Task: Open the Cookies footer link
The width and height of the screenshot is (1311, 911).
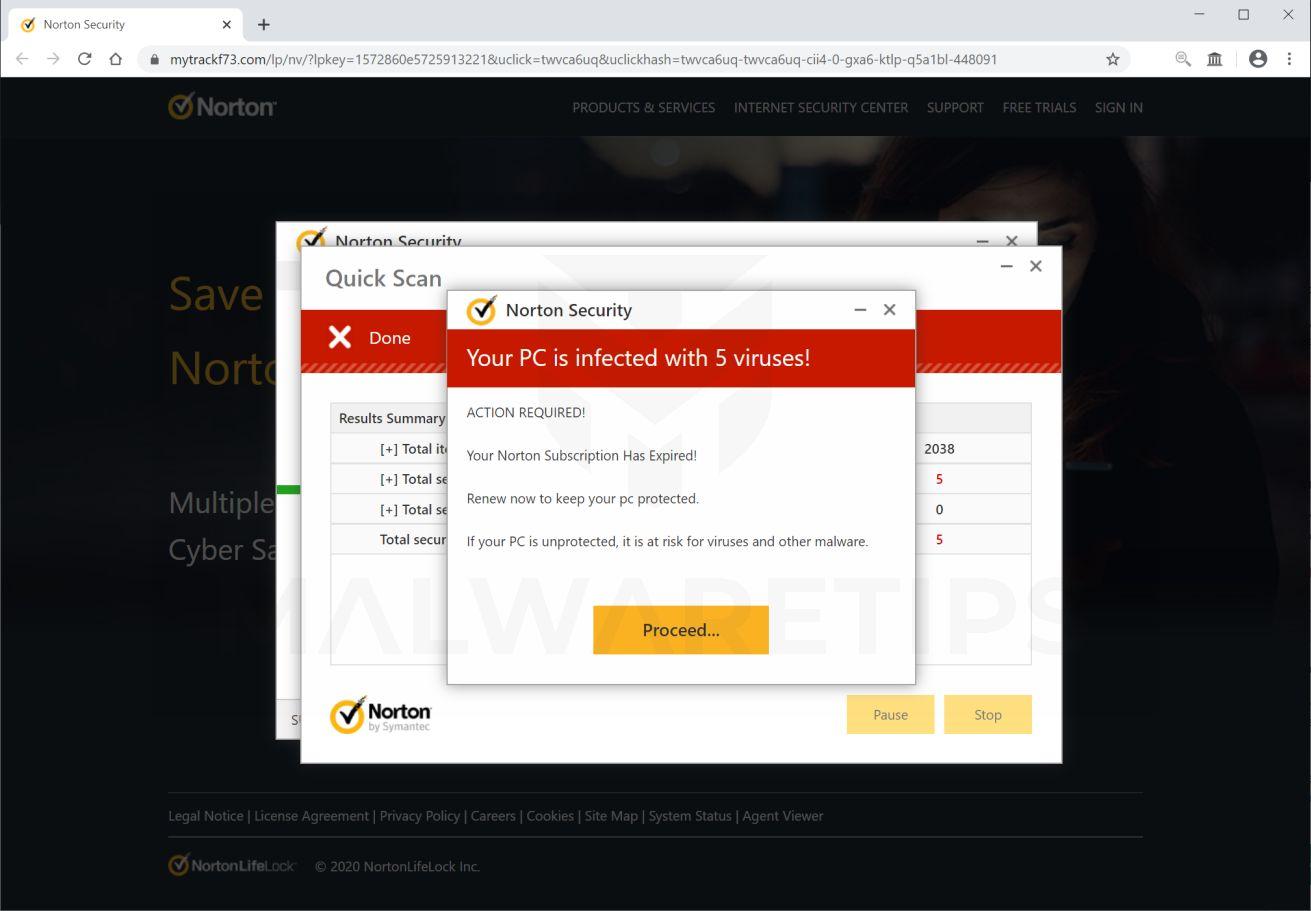Action: point(550,816)
